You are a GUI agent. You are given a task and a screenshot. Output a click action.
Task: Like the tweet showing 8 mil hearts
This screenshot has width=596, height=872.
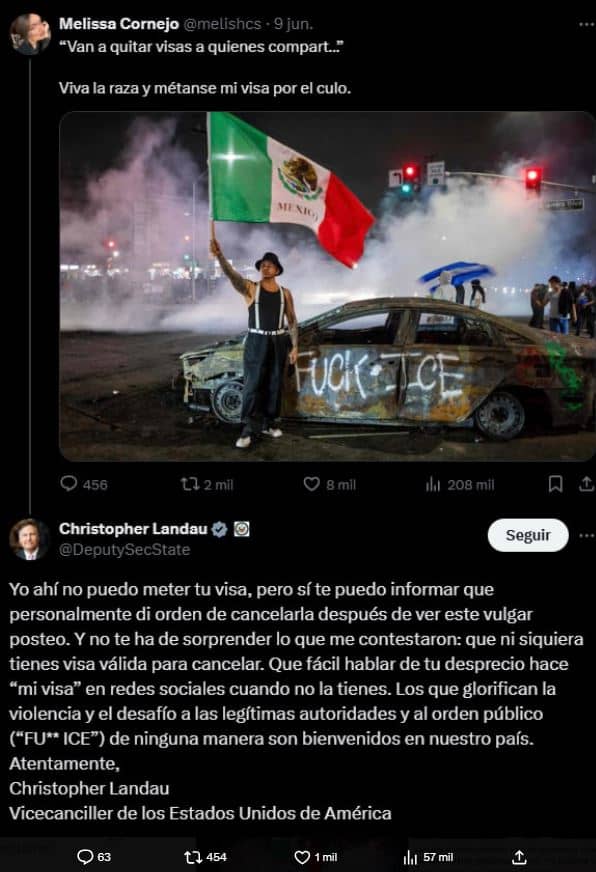click(x=330, y=484)
